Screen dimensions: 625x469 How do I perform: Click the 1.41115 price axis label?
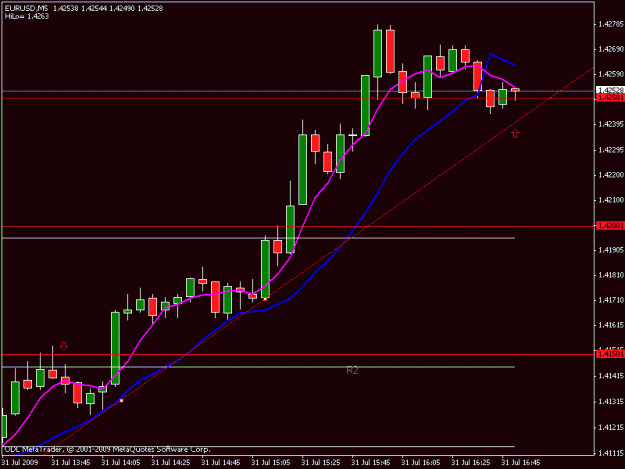click(611, 453)
